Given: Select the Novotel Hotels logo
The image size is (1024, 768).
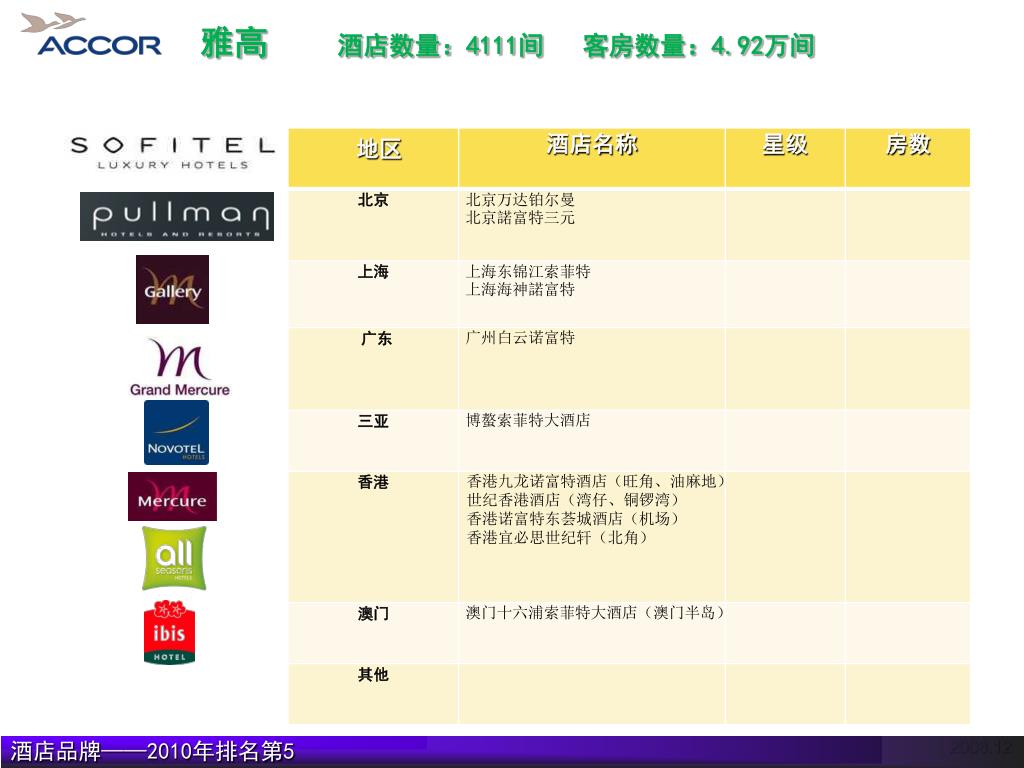Looking at the screenshot, I should pos(176,432).
